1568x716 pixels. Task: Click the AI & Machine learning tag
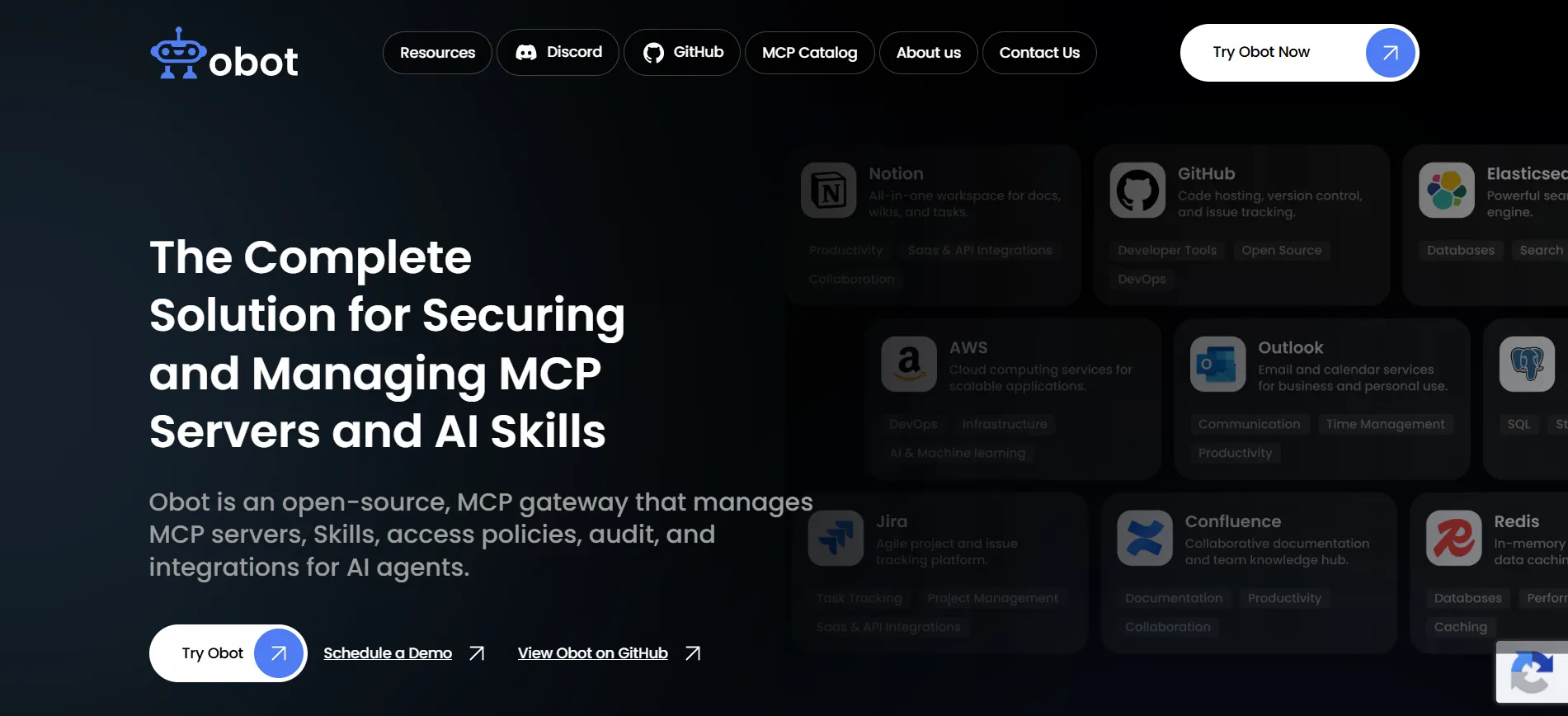pyautogui.click(x=958, y=453)
